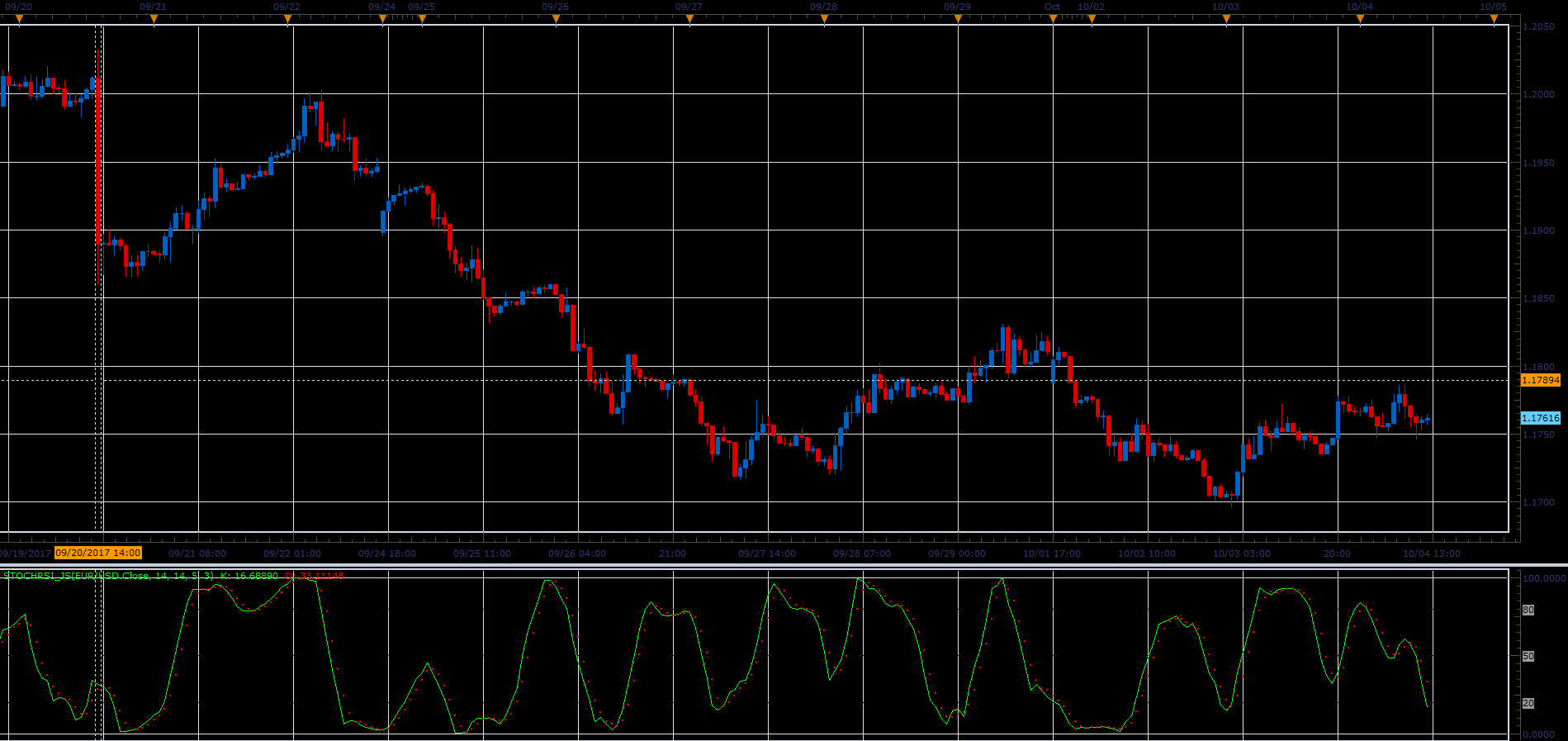Click the 1.1900 price axis label
This screenshot has width=1568, height=741.
[1538, 230]
